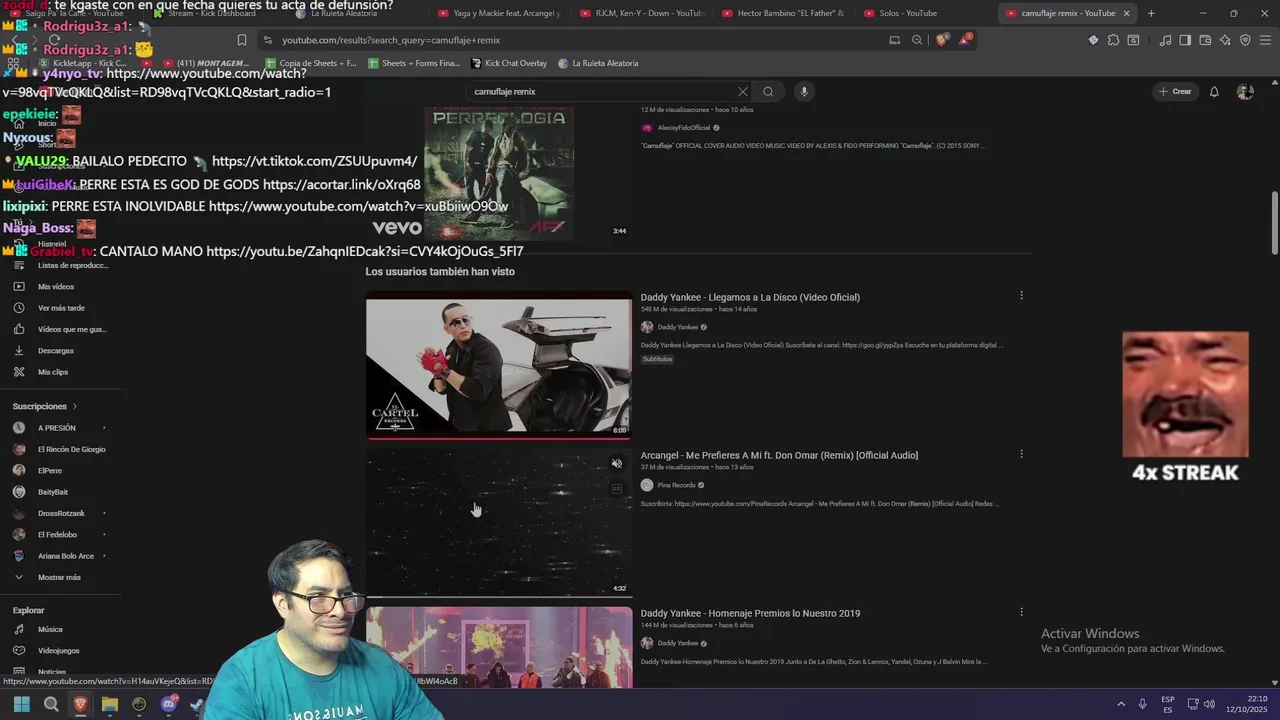1280x720 pixels.
Task: Open Videos que me gustan sidebar entry
Action: point(71,329)
